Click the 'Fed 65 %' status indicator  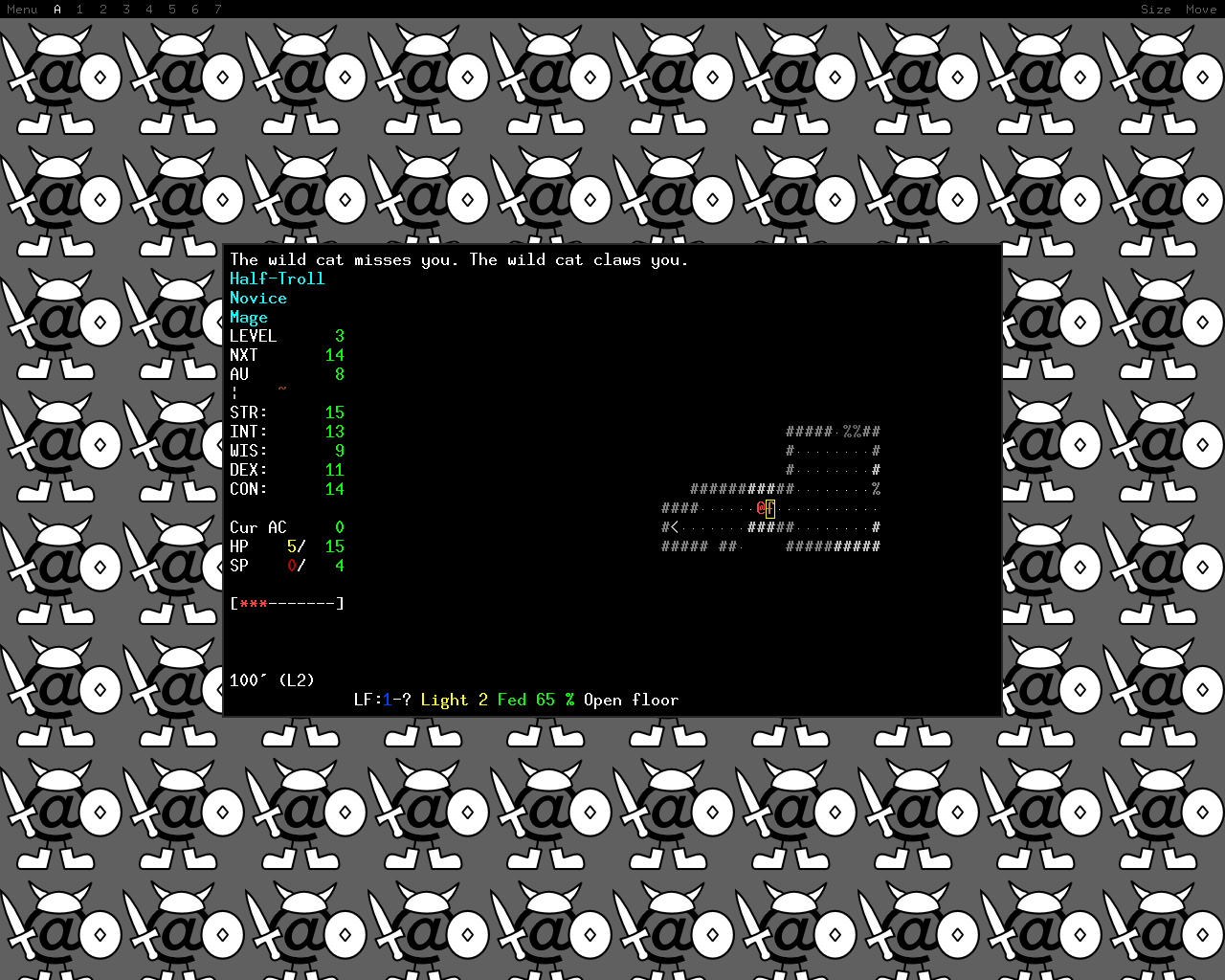(536, 700)
